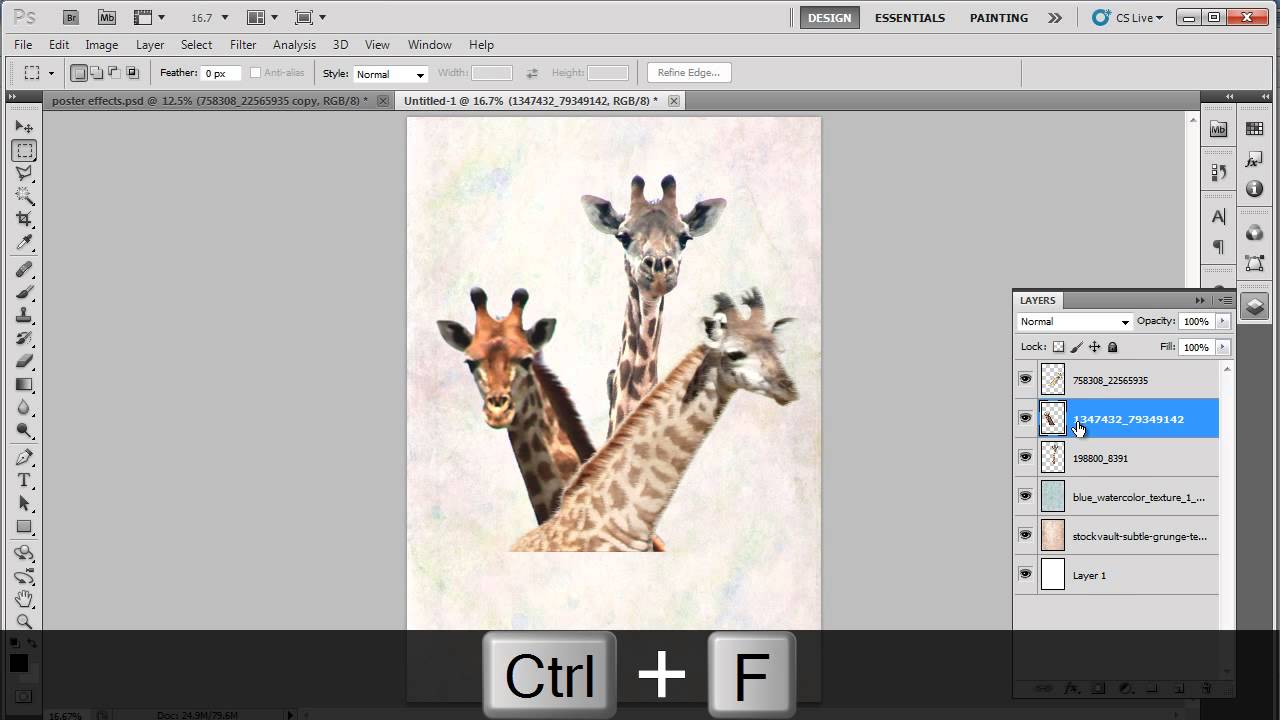Select the Rectangular Marquee tool in toolbox
The width and height of the screenshot is (1280, 720).
tap(25, 151)
